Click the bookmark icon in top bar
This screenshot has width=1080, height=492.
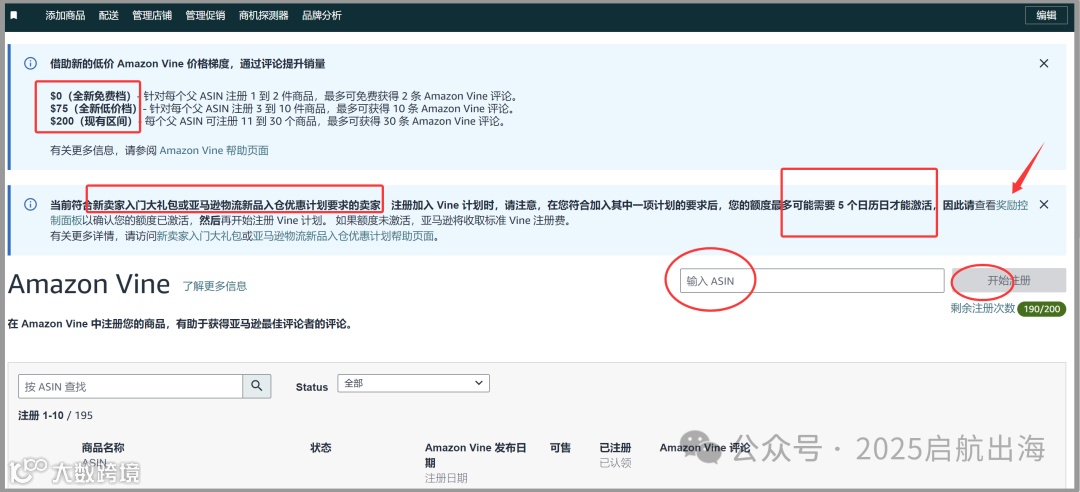pyautogui.click(x=14, y=15)
